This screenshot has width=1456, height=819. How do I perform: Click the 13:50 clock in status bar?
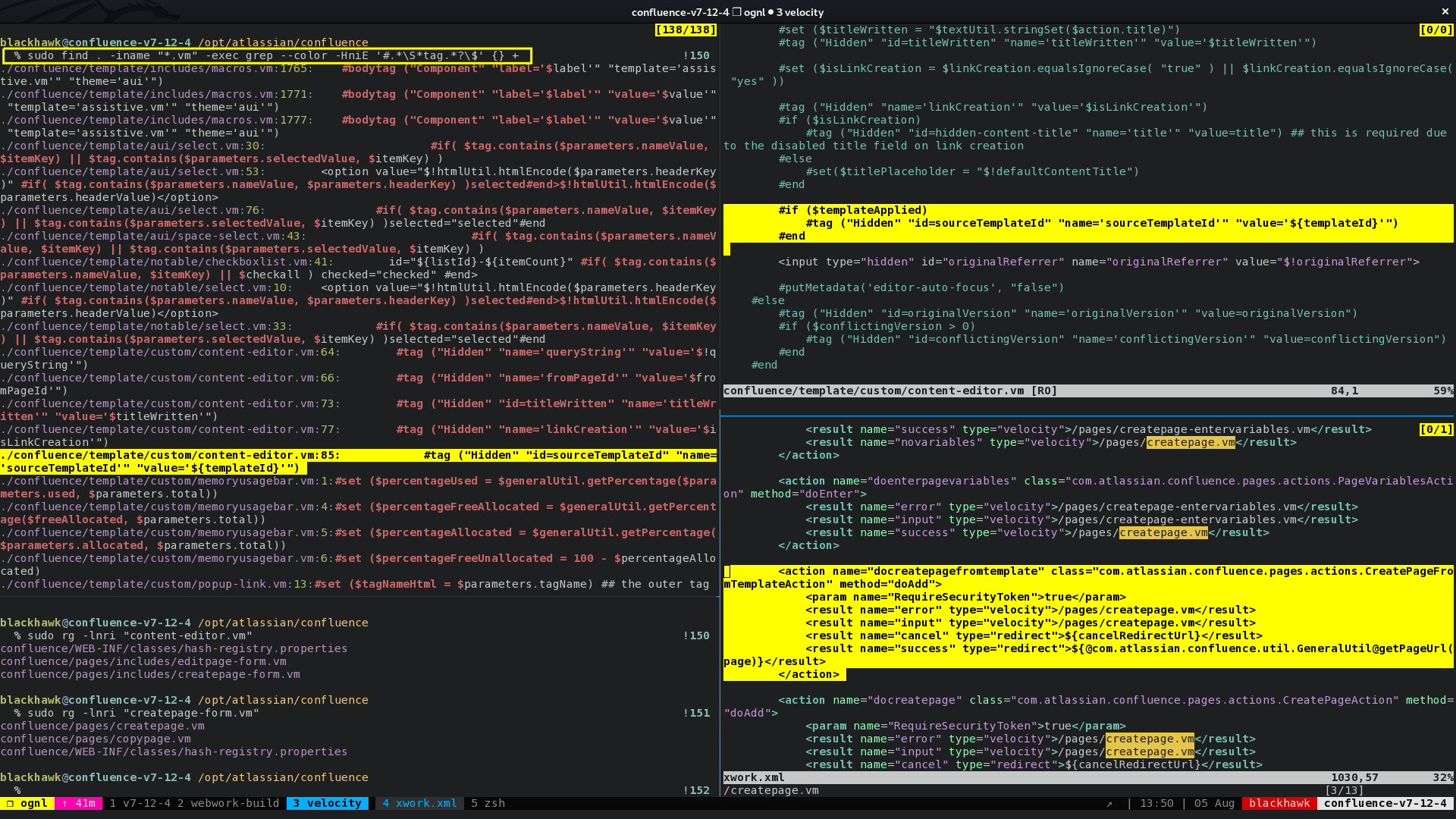[1156, 803]
